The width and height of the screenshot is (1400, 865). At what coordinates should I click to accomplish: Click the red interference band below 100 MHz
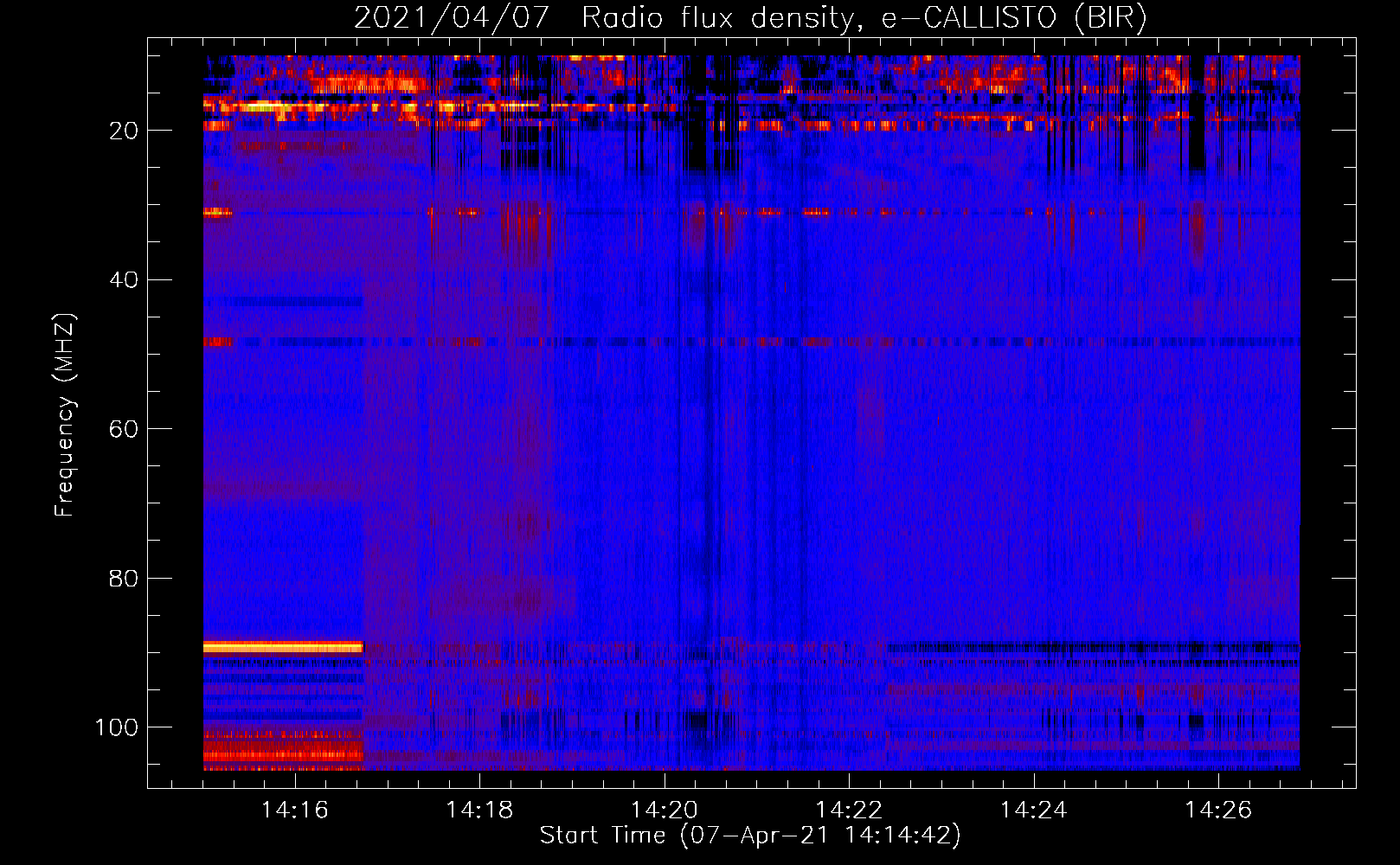283,750
